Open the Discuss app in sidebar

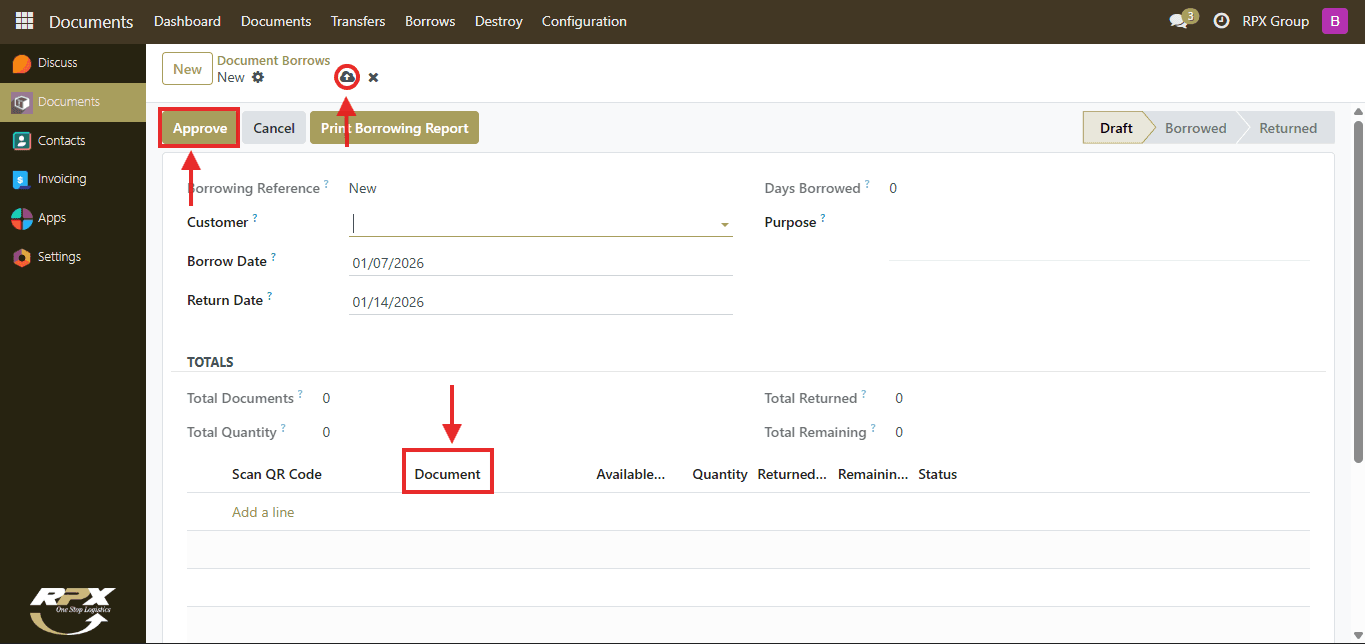pyautogui.click(x=73, y=63)
